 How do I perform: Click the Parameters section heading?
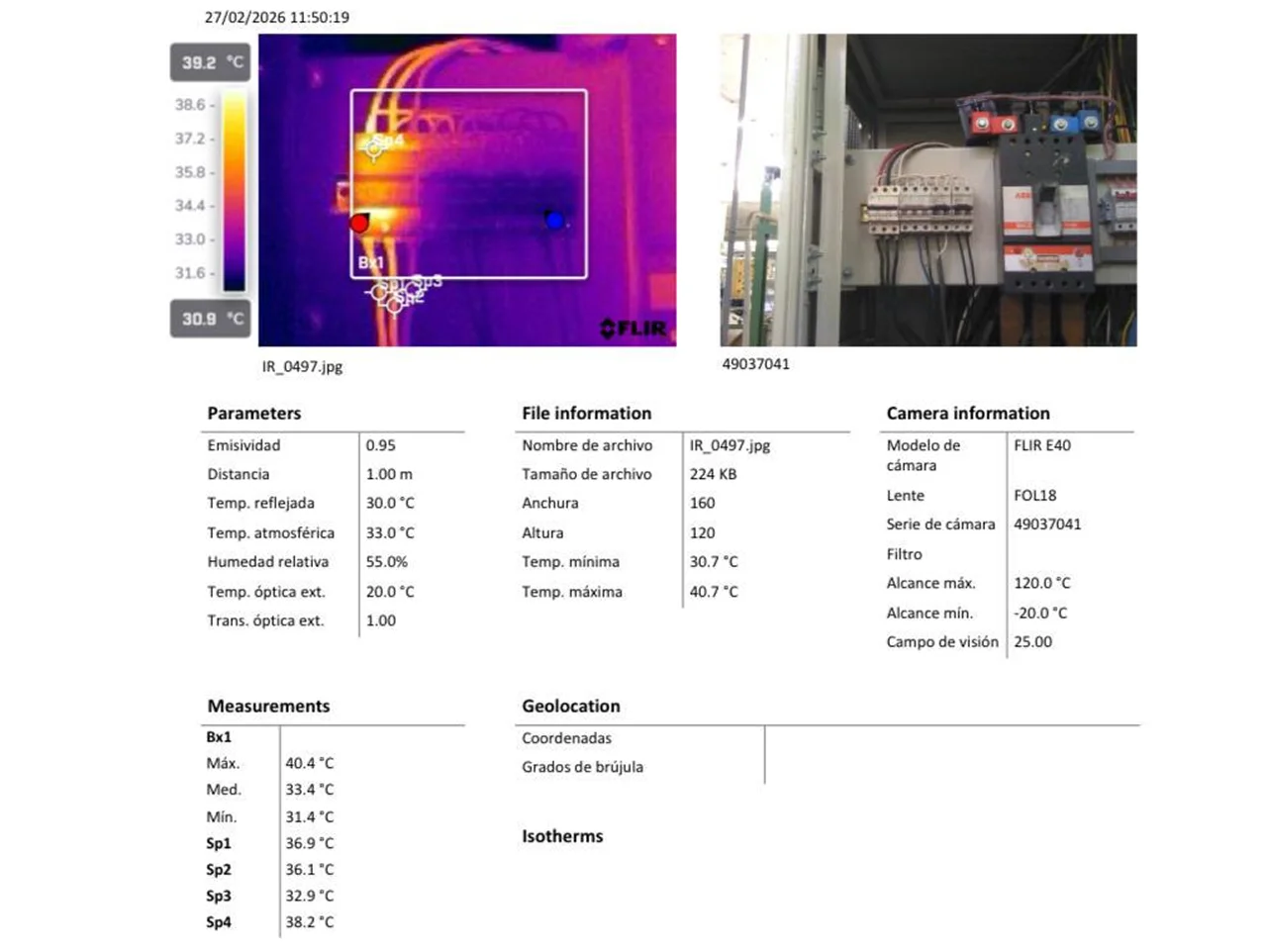click(x=254, y=414)
